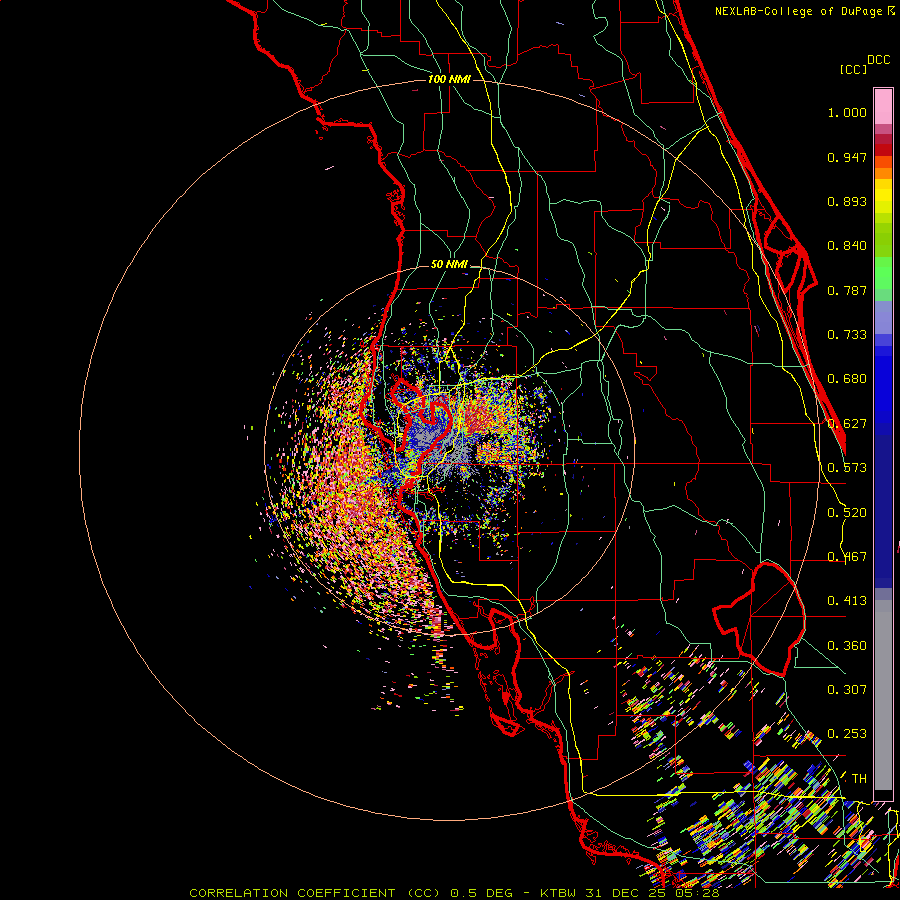The height and width of the screenshot is (900, 900).
Task: Click the 0.520 legend value
Action: [x=847, y=513]
